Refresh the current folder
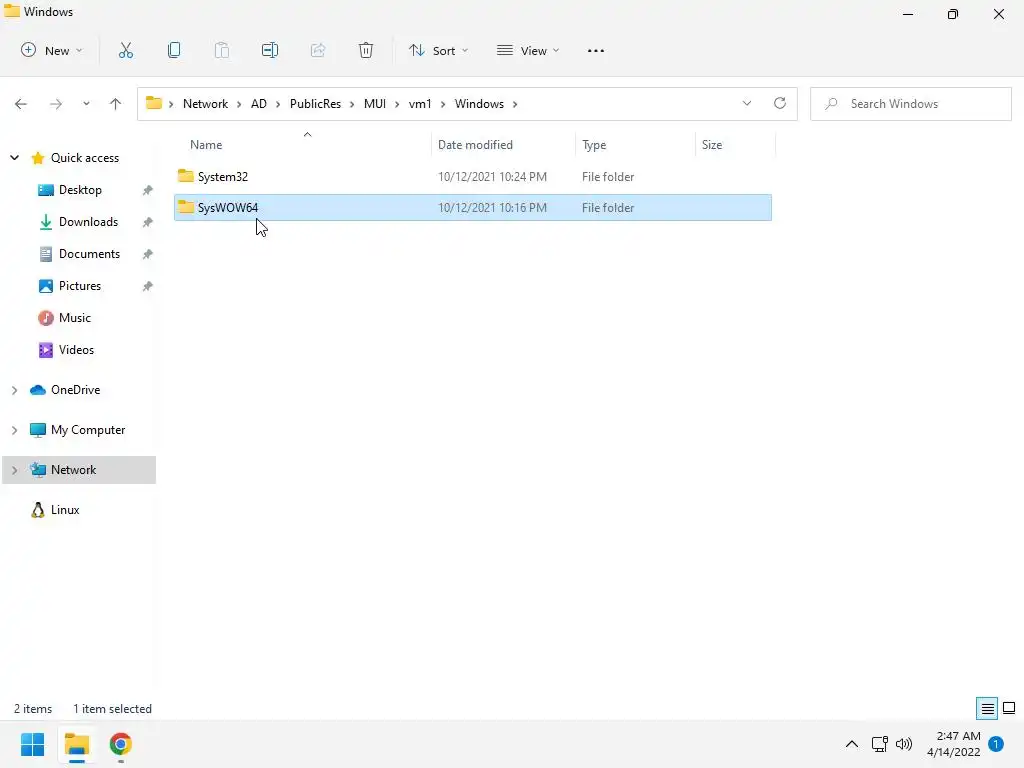 click(780, 103)
